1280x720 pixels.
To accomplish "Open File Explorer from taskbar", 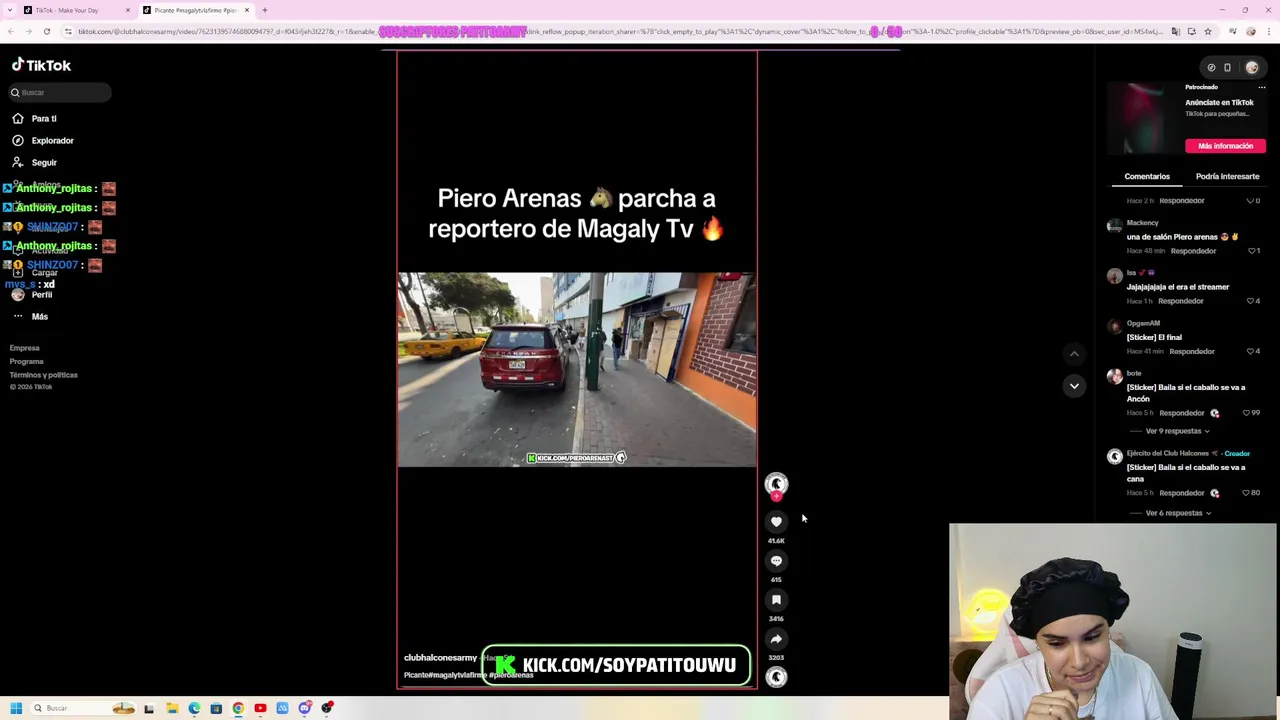I will coord(172,708).
